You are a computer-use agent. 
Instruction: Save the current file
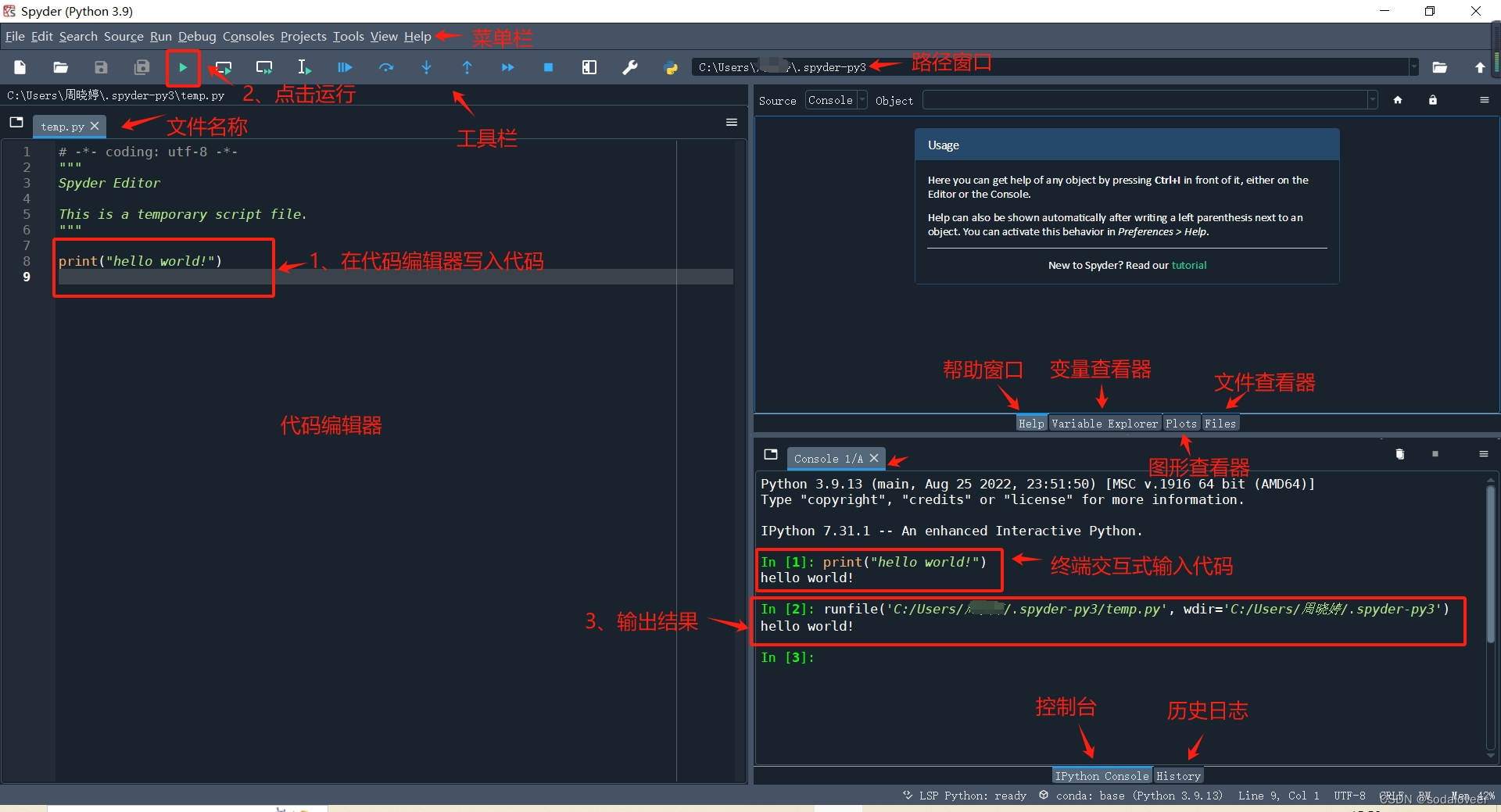click(101, 67)
